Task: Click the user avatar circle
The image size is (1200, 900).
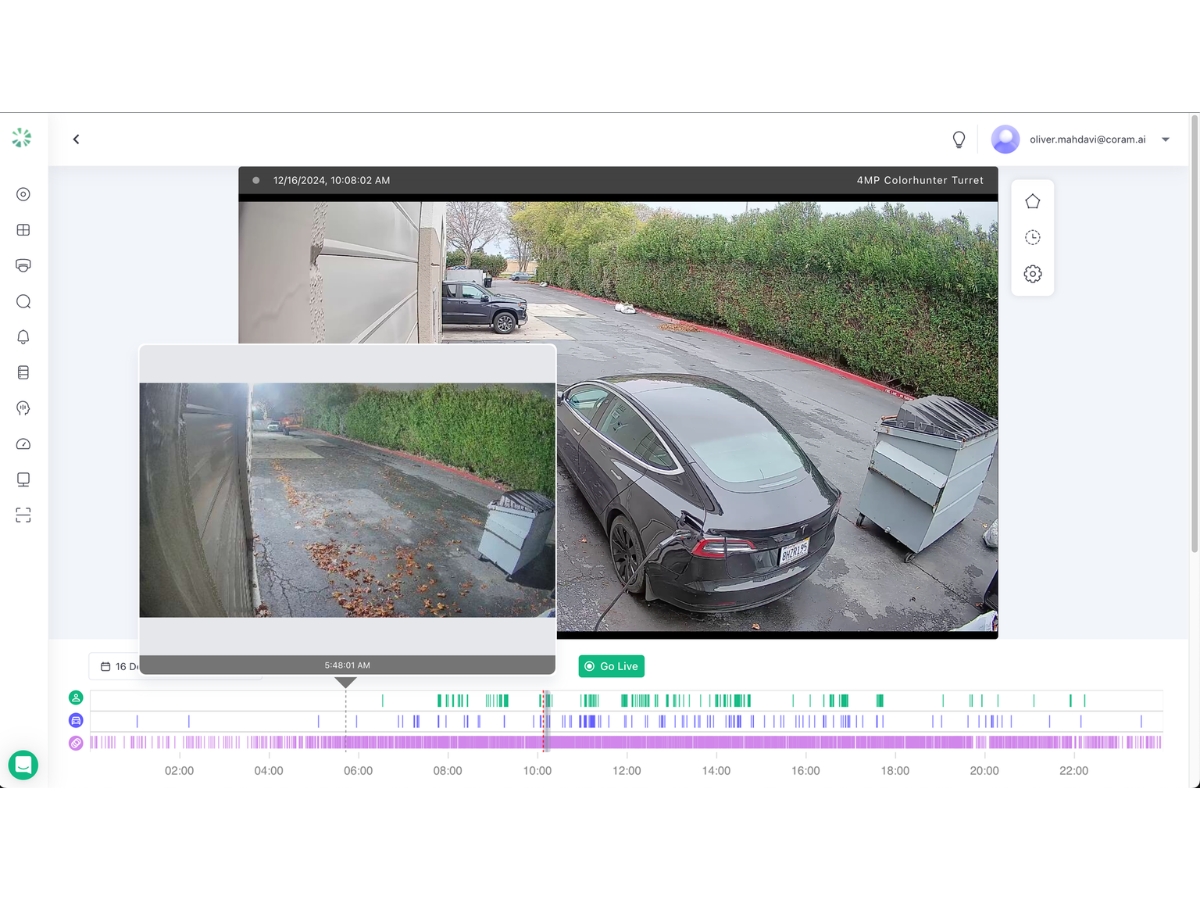Action: click(x=1005, y=139)
